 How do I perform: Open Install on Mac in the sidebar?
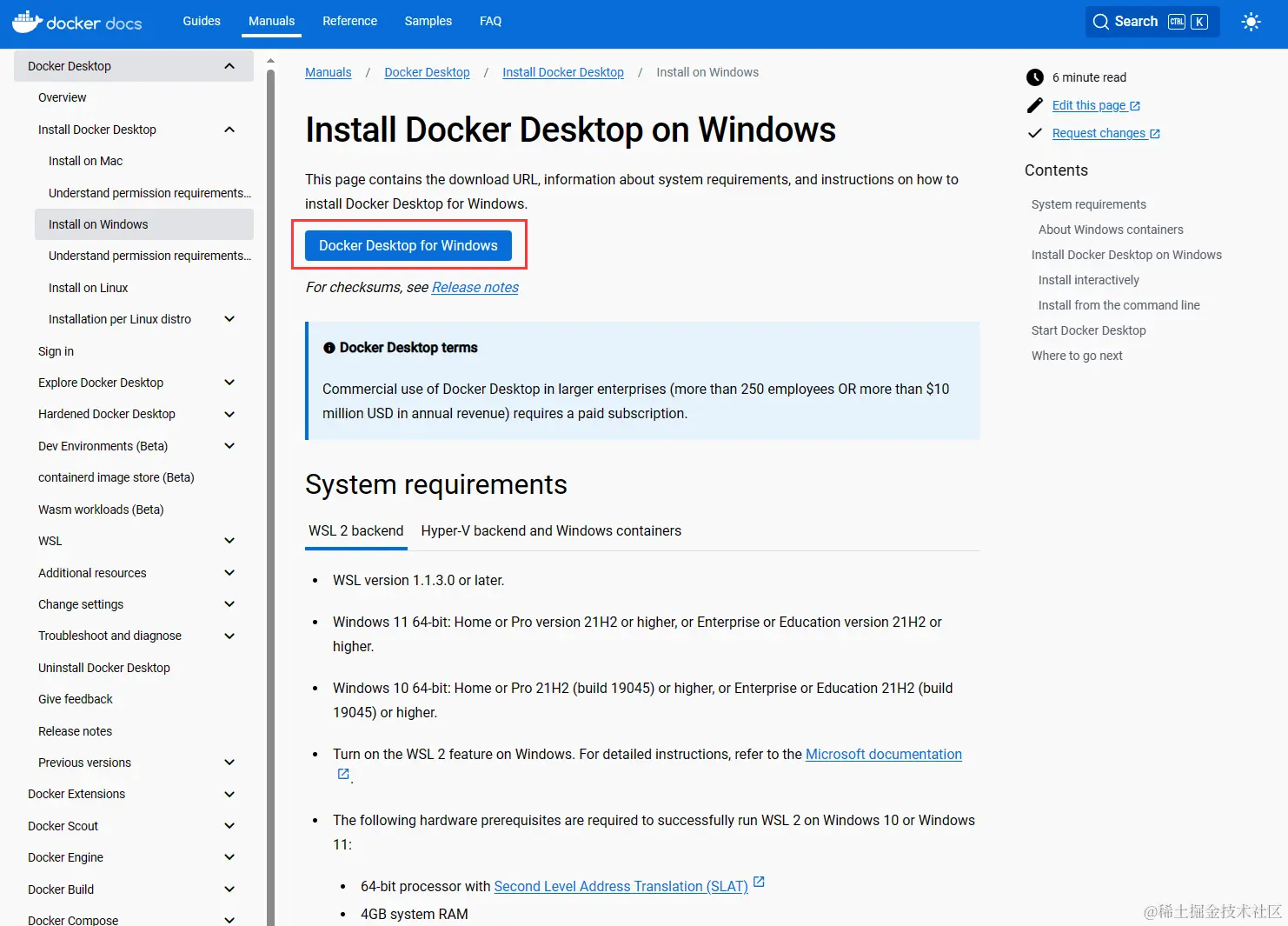click(85, 161)
